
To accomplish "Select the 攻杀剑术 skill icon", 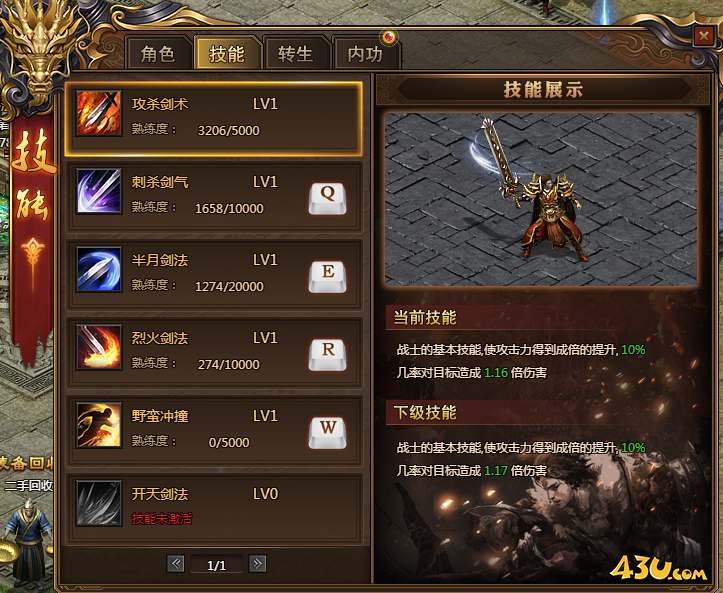I will pyautogui.click(x=99, y=113).
